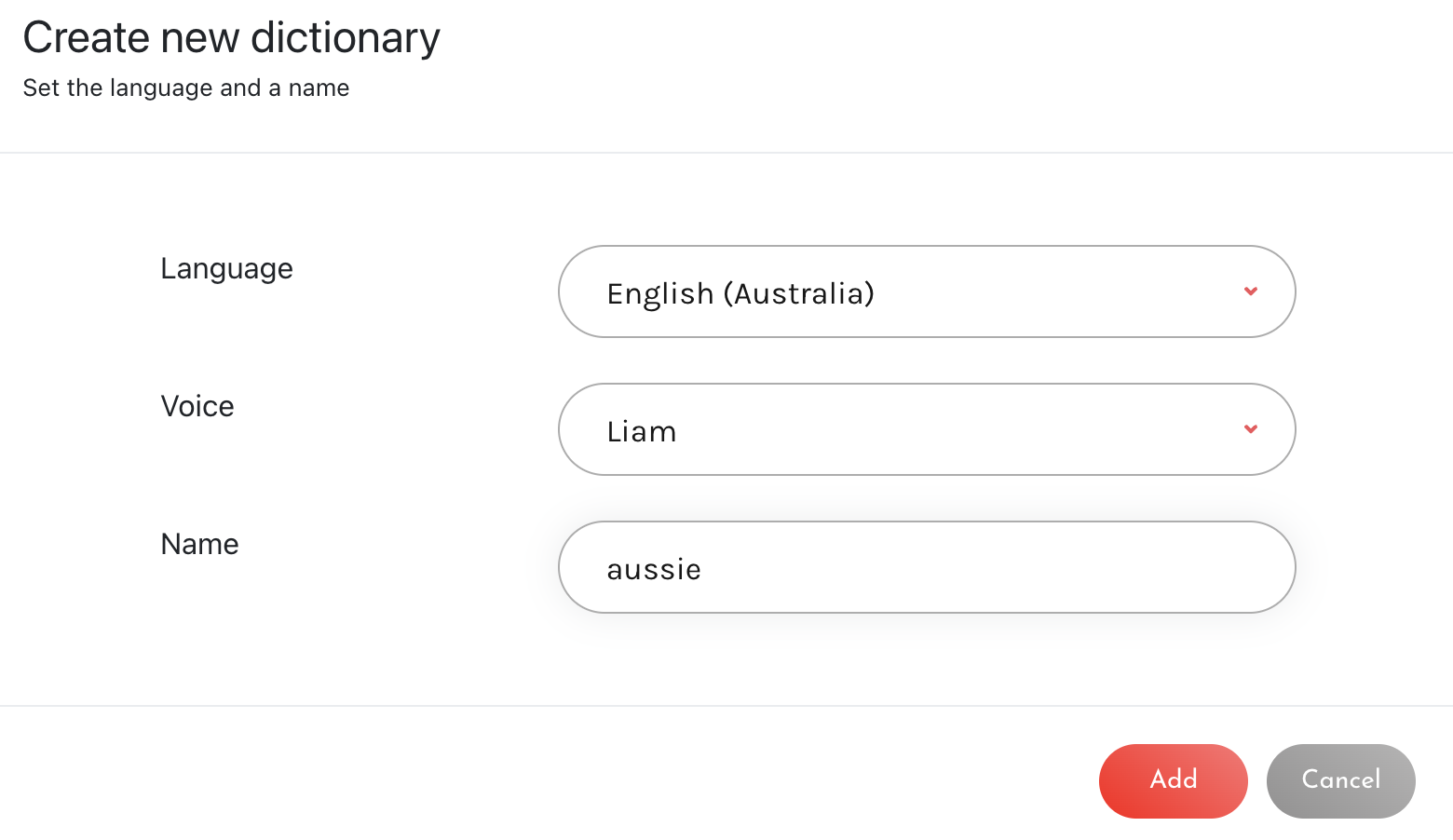The image size is (1453, 840).
Task: Click the red chevron in Language field
Action: 1251,291
